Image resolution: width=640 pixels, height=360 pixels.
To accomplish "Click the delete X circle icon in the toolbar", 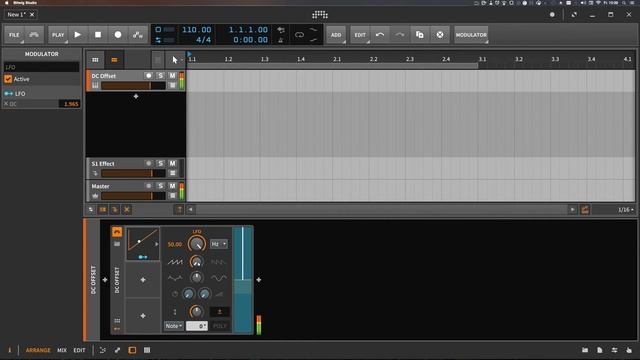I will (x=440, y=35).
